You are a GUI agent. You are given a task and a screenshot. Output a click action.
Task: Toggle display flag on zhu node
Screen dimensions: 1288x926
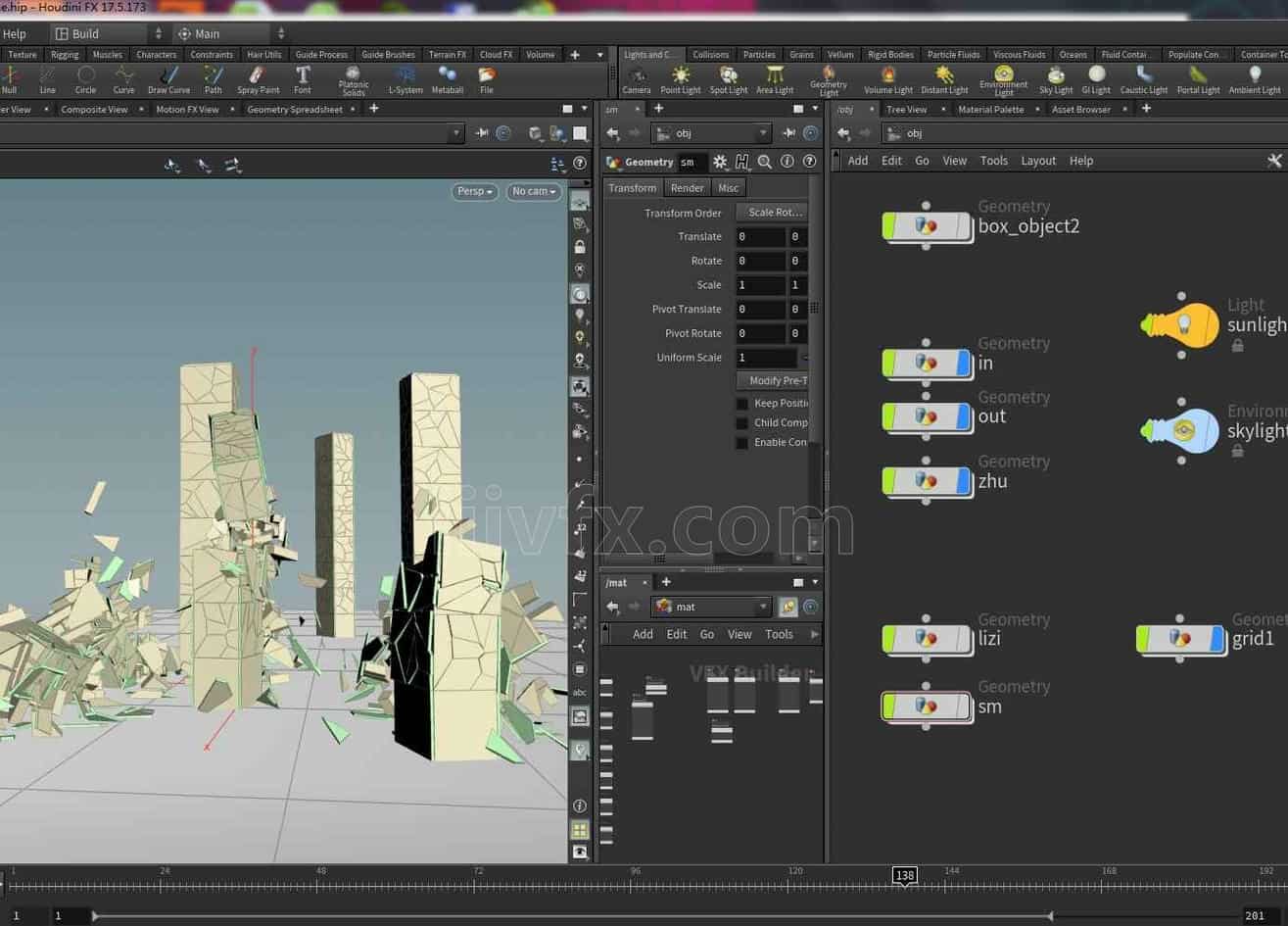[x=962, y=481]
